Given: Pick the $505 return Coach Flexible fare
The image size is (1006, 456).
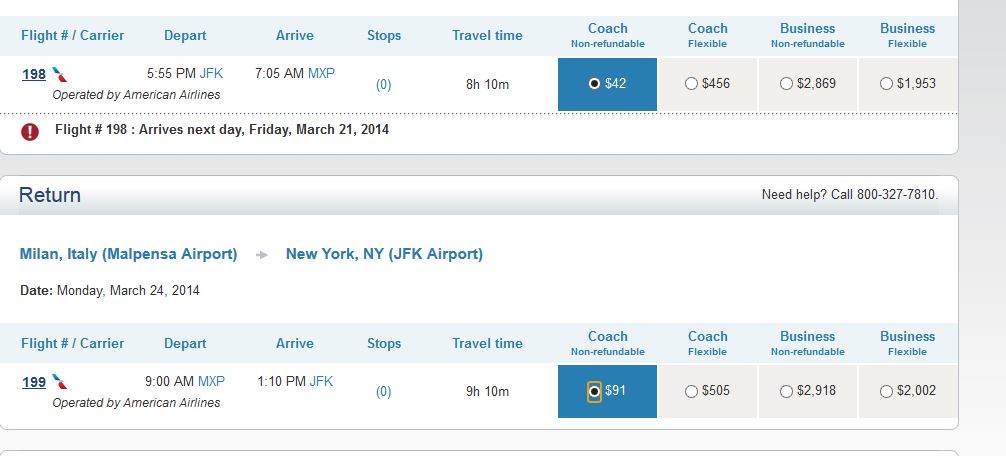Looking at the screenshot, I should point(691,391).
